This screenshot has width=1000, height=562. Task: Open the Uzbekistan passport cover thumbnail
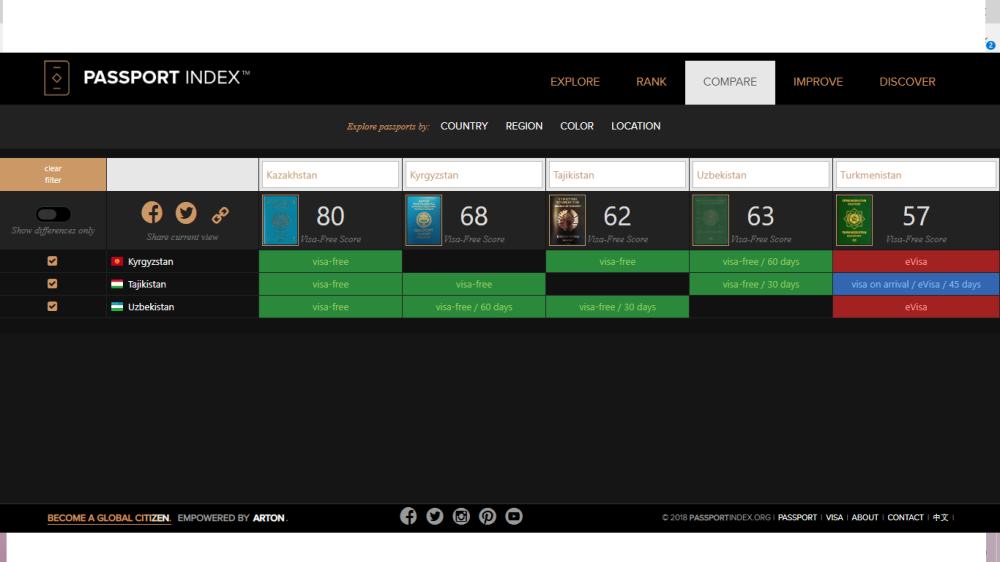pos(710,220)
